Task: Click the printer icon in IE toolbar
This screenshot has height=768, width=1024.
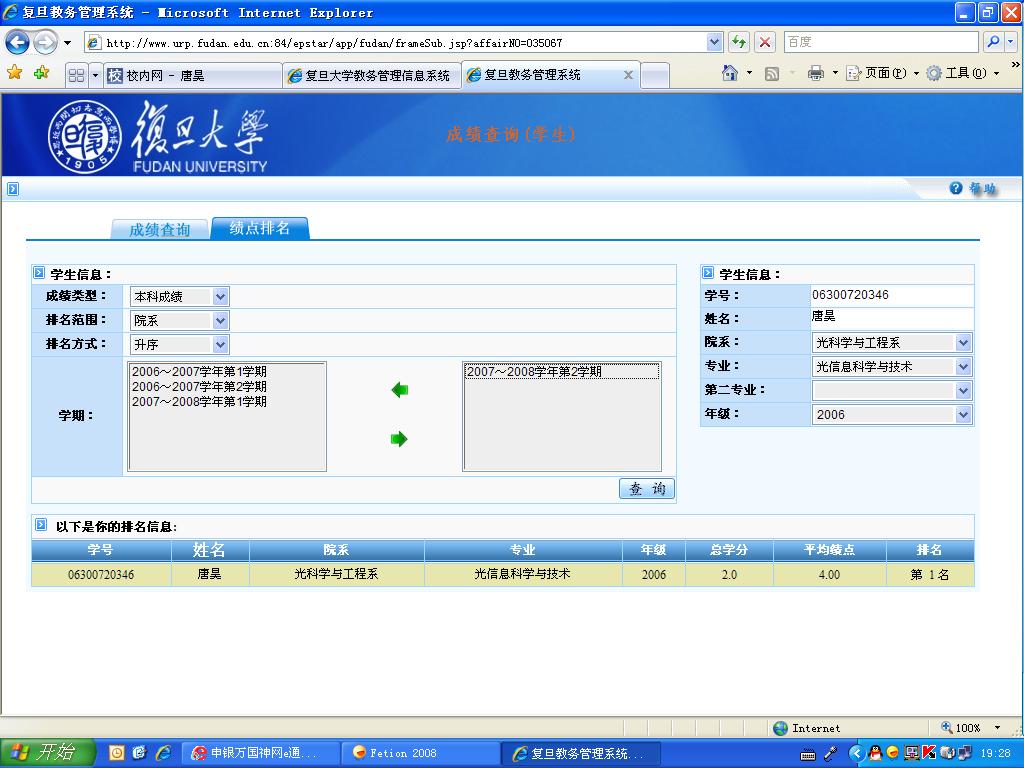Action: (x=815, y=74)
